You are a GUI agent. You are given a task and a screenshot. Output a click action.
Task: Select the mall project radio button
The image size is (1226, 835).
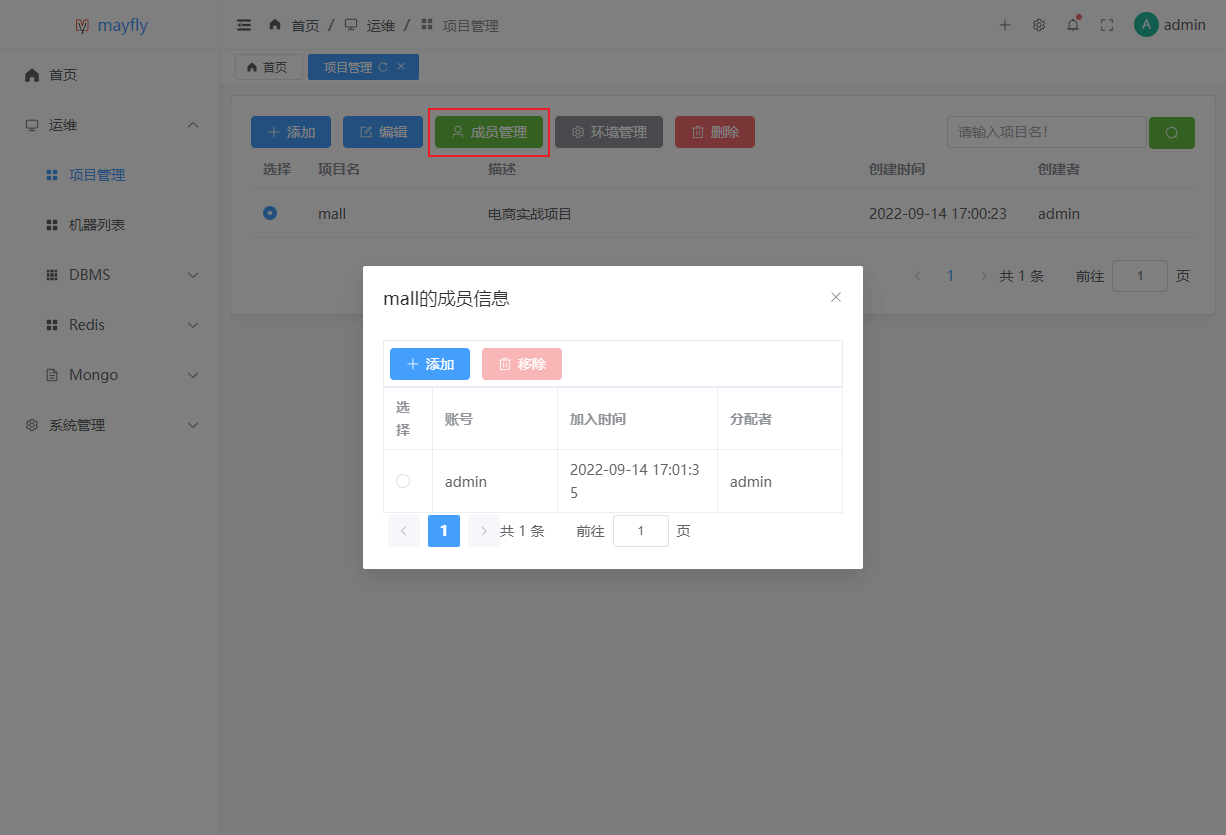tap(270, 213)
